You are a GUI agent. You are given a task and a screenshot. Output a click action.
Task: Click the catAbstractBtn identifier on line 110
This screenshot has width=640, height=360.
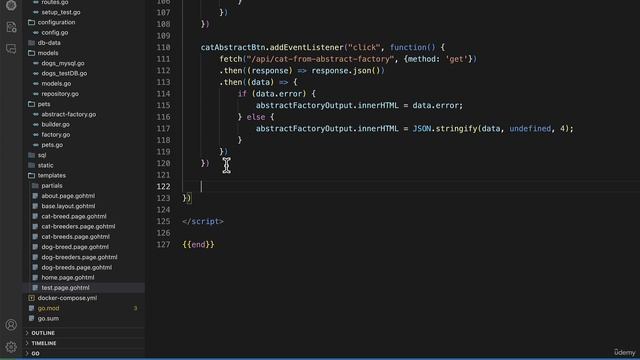click(233, 47)
